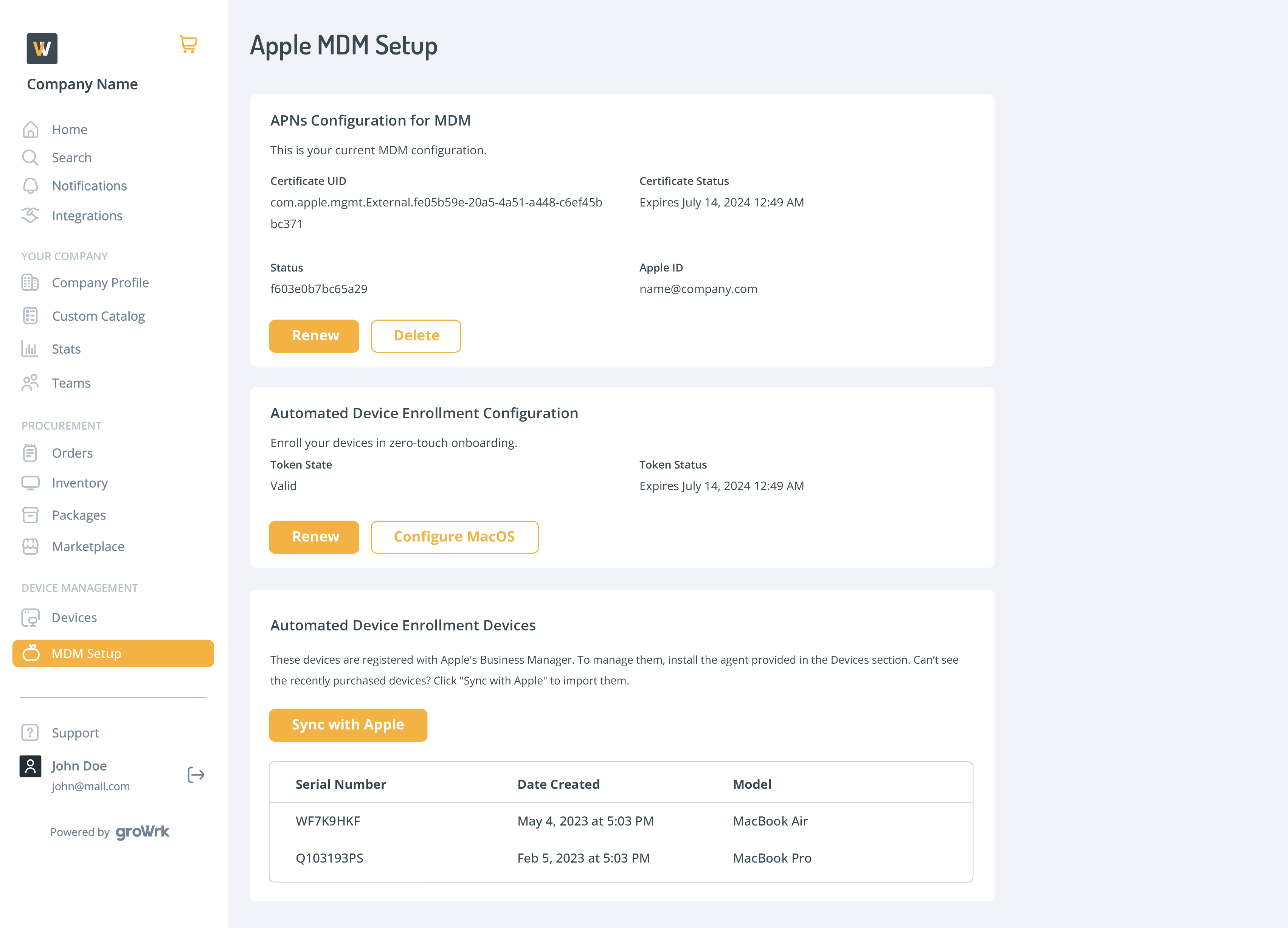Image resolution: width=1288 pixels, height=928 pixels.
Task: Click the Support question mark icon
Action: coord(30,732)
